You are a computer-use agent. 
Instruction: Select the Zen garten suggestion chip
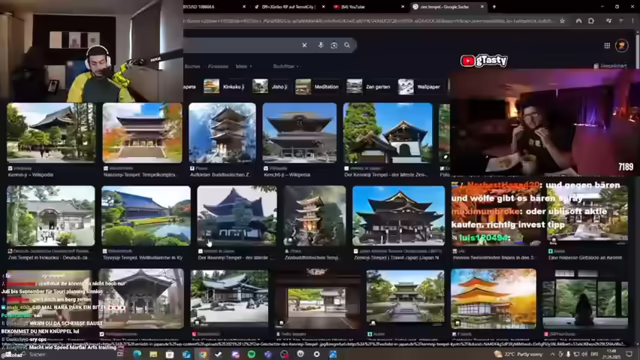(x=369, y=87)
